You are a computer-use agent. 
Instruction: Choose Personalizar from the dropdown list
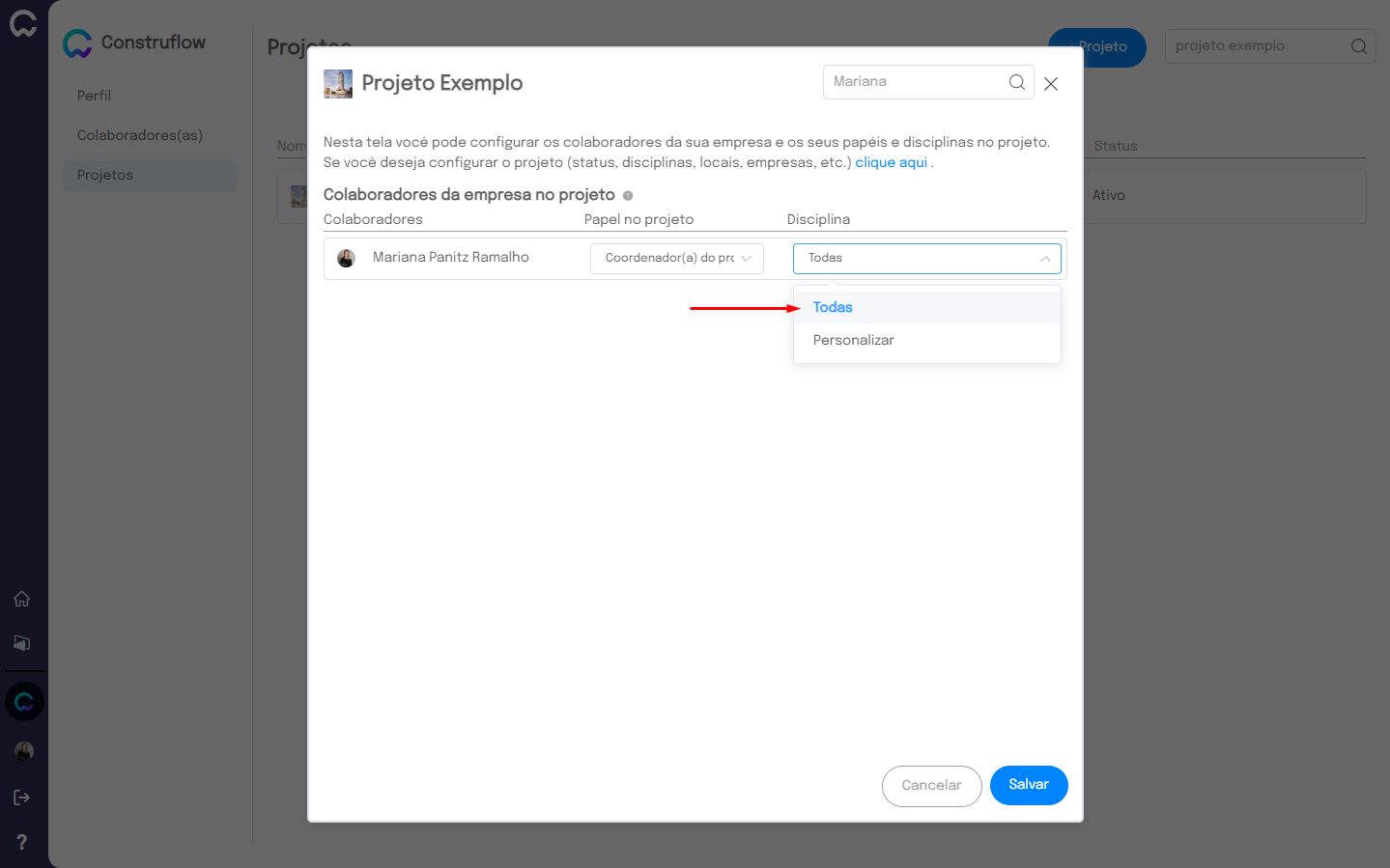[853, 340]
